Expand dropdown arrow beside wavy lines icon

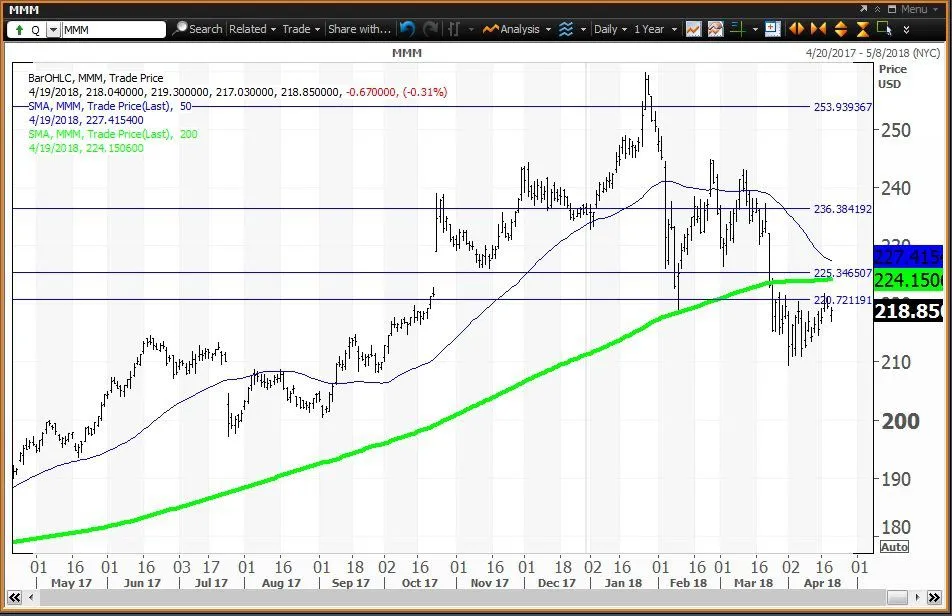click(583, 29)
